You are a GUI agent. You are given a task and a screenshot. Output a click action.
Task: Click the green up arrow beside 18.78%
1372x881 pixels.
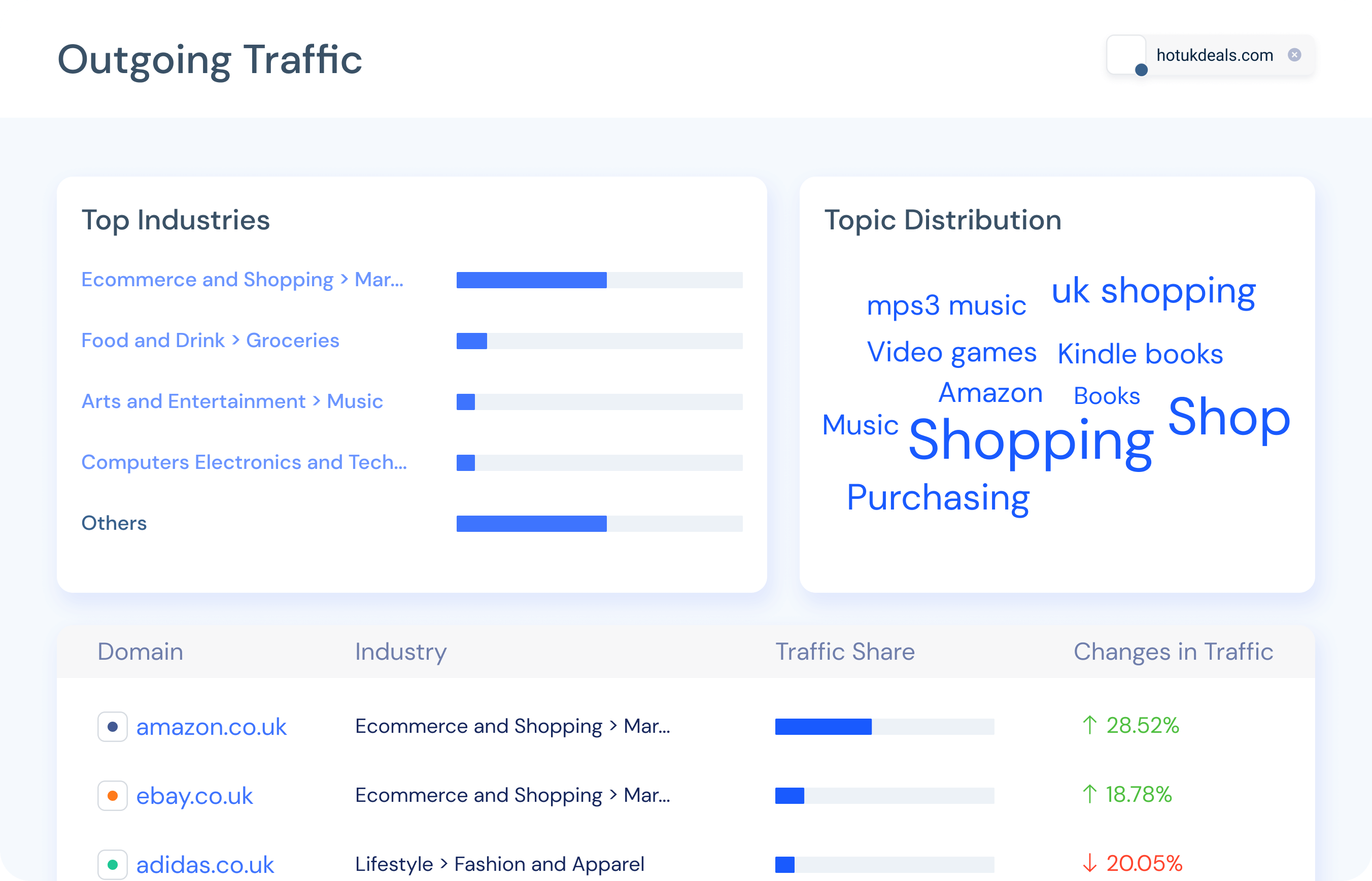click(1089, 794)
